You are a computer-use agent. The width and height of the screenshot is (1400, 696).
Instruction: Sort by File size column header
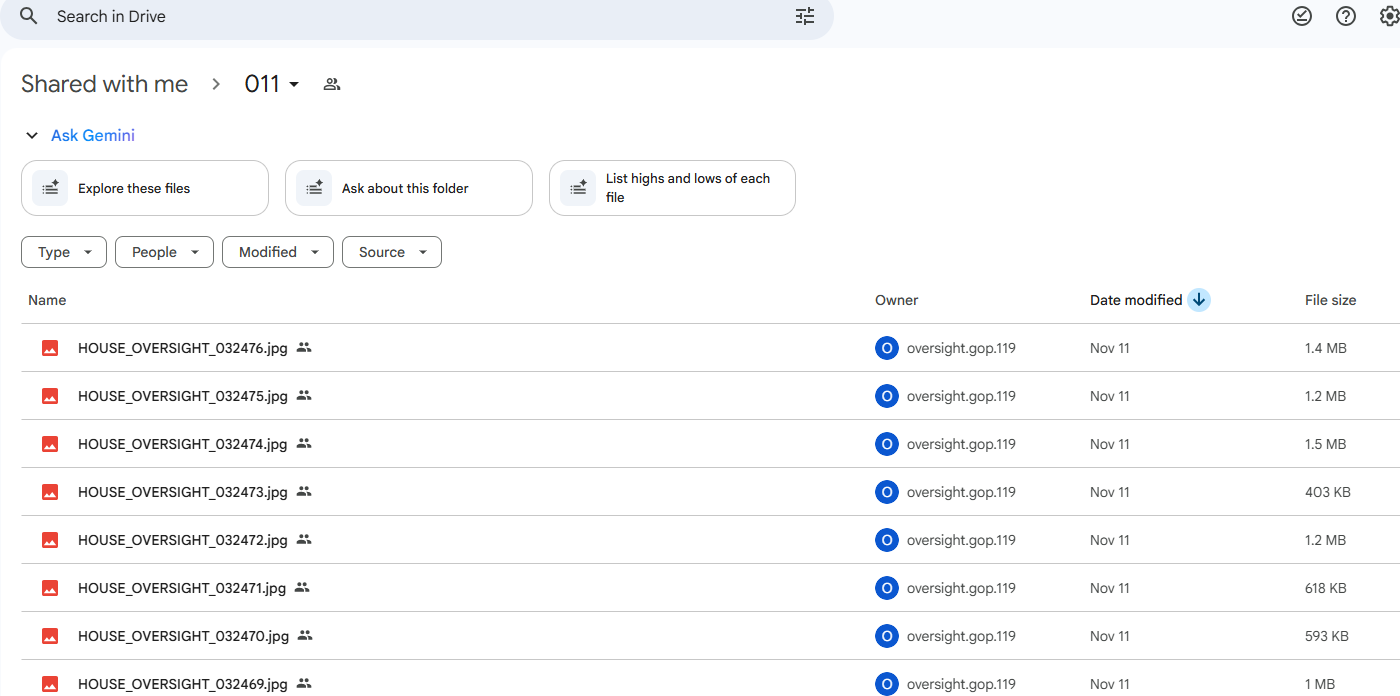[1330, 300]
